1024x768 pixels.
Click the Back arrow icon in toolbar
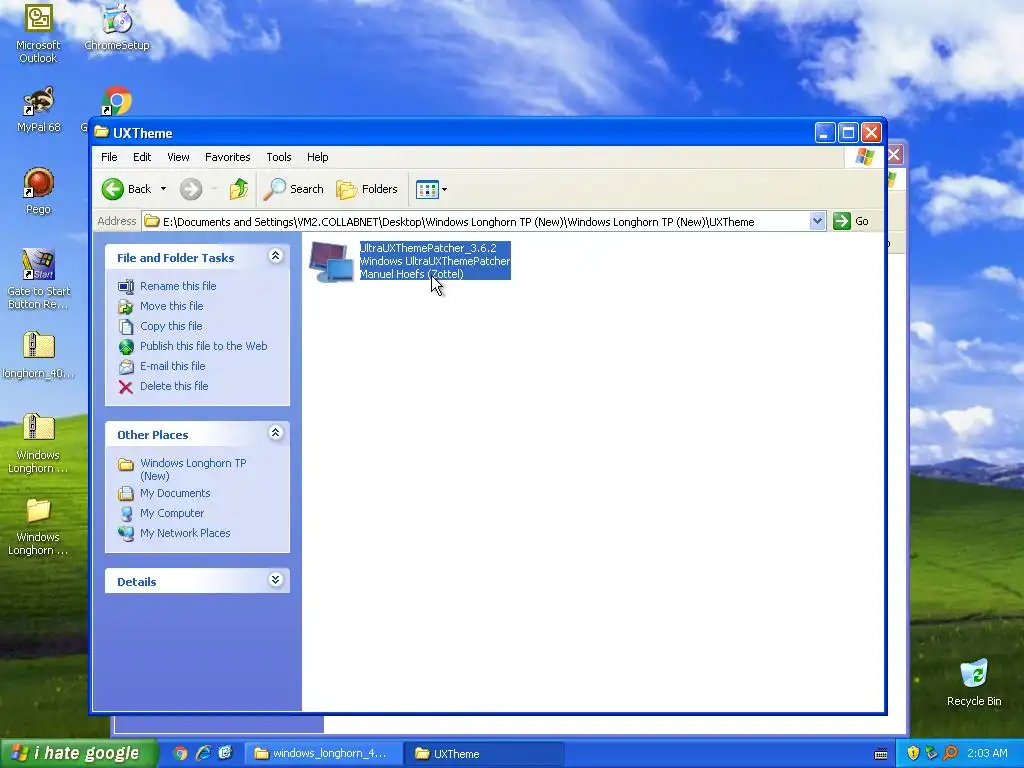click(112, 189)
